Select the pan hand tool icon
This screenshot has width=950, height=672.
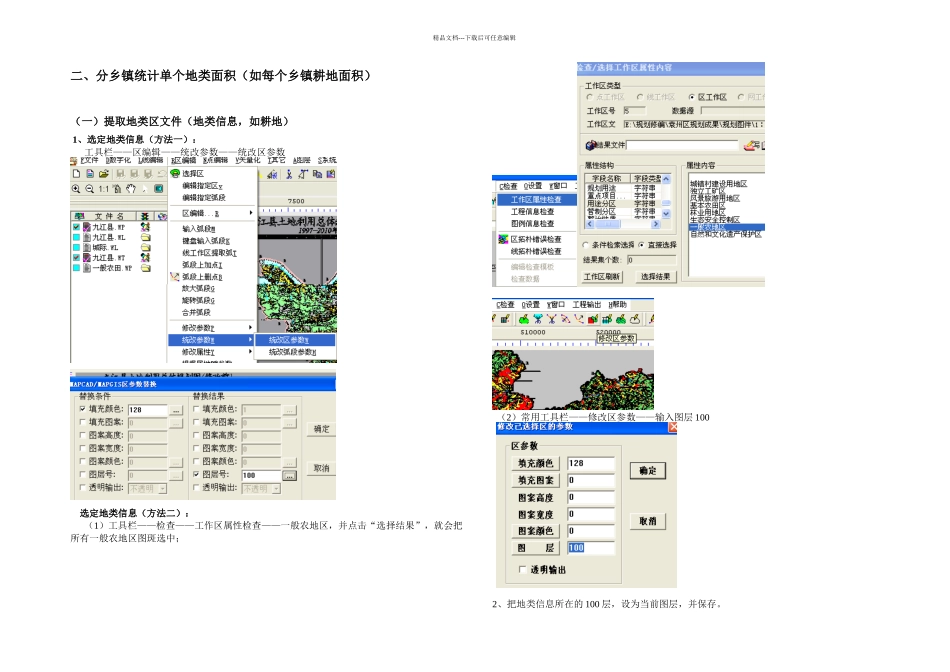[131, 189]
